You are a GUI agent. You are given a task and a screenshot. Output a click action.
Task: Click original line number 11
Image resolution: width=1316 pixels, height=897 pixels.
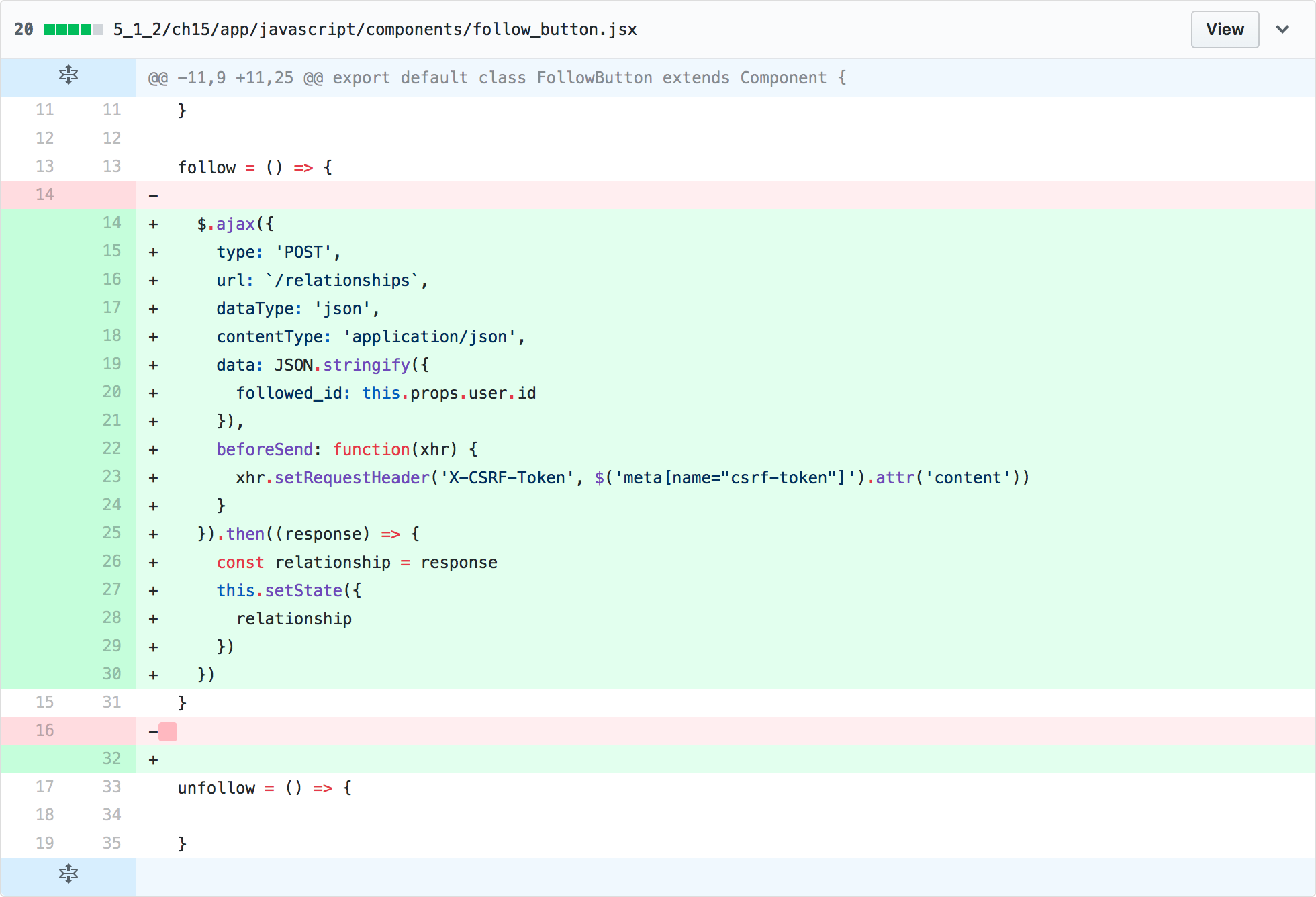[44, 110]
